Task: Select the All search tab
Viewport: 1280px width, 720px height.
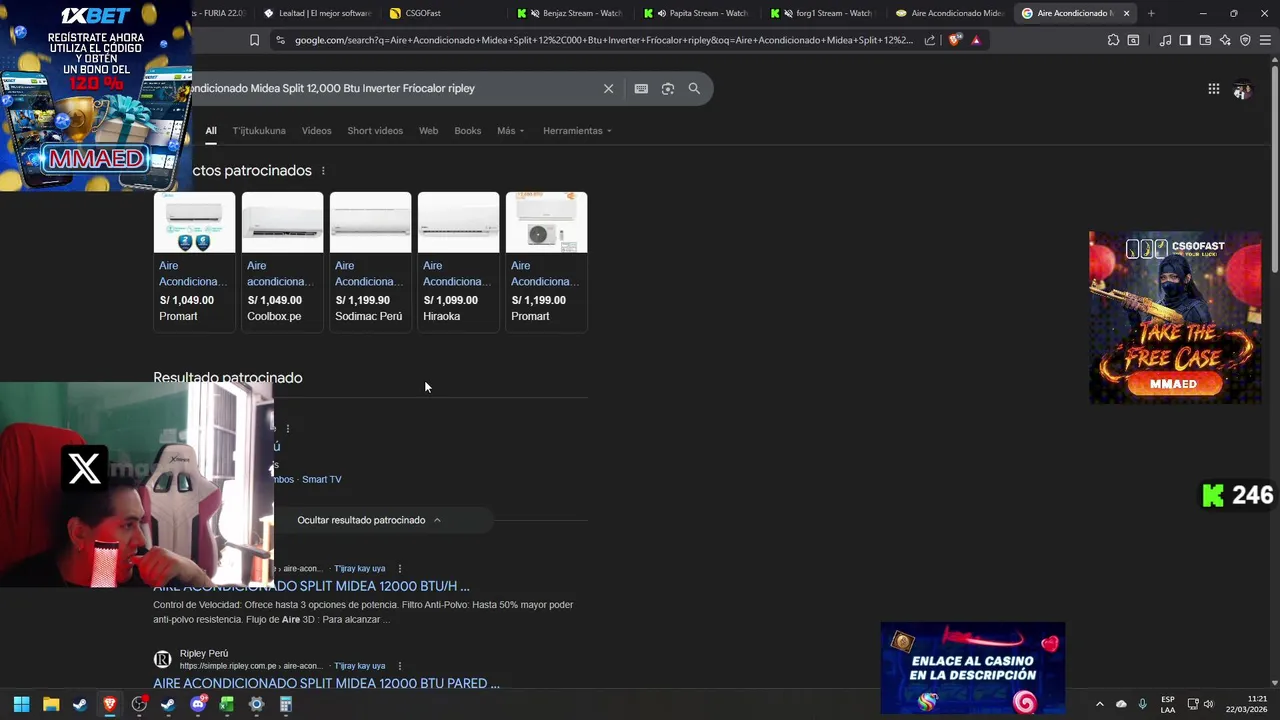Action: tap(211, 131)
